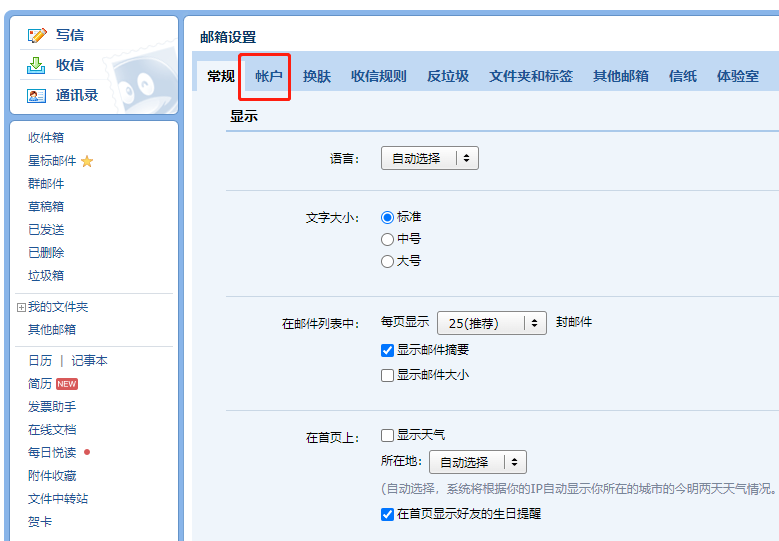Image resolution: width=779 pixels, height=541 pixels.
Task: Open 通讯录 from the sidebar
Action: 77,95
